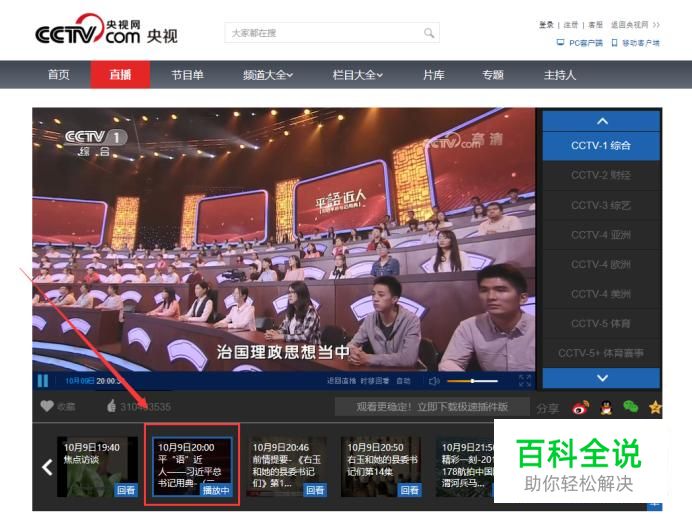Open the 首页 nav item
This screenshot has height=528, width=692.
tap(59, 75)
